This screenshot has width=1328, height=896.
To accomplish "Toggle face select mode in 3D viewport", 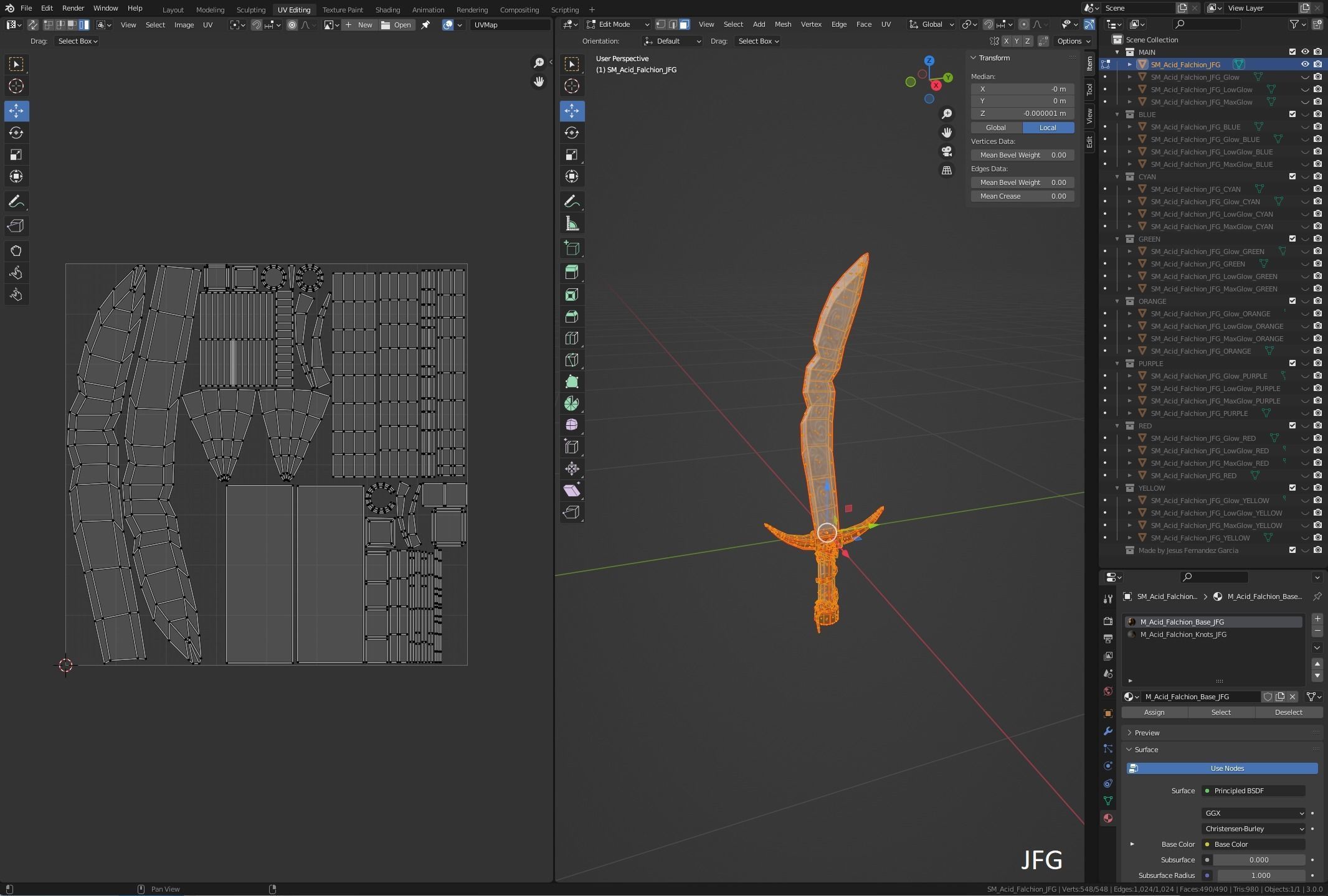I will tap(685, 24).
